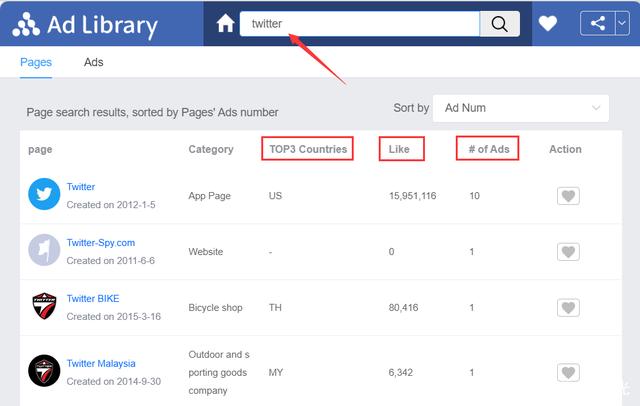
Task: Open favorites via white heart icon
Action: [547, 23]
